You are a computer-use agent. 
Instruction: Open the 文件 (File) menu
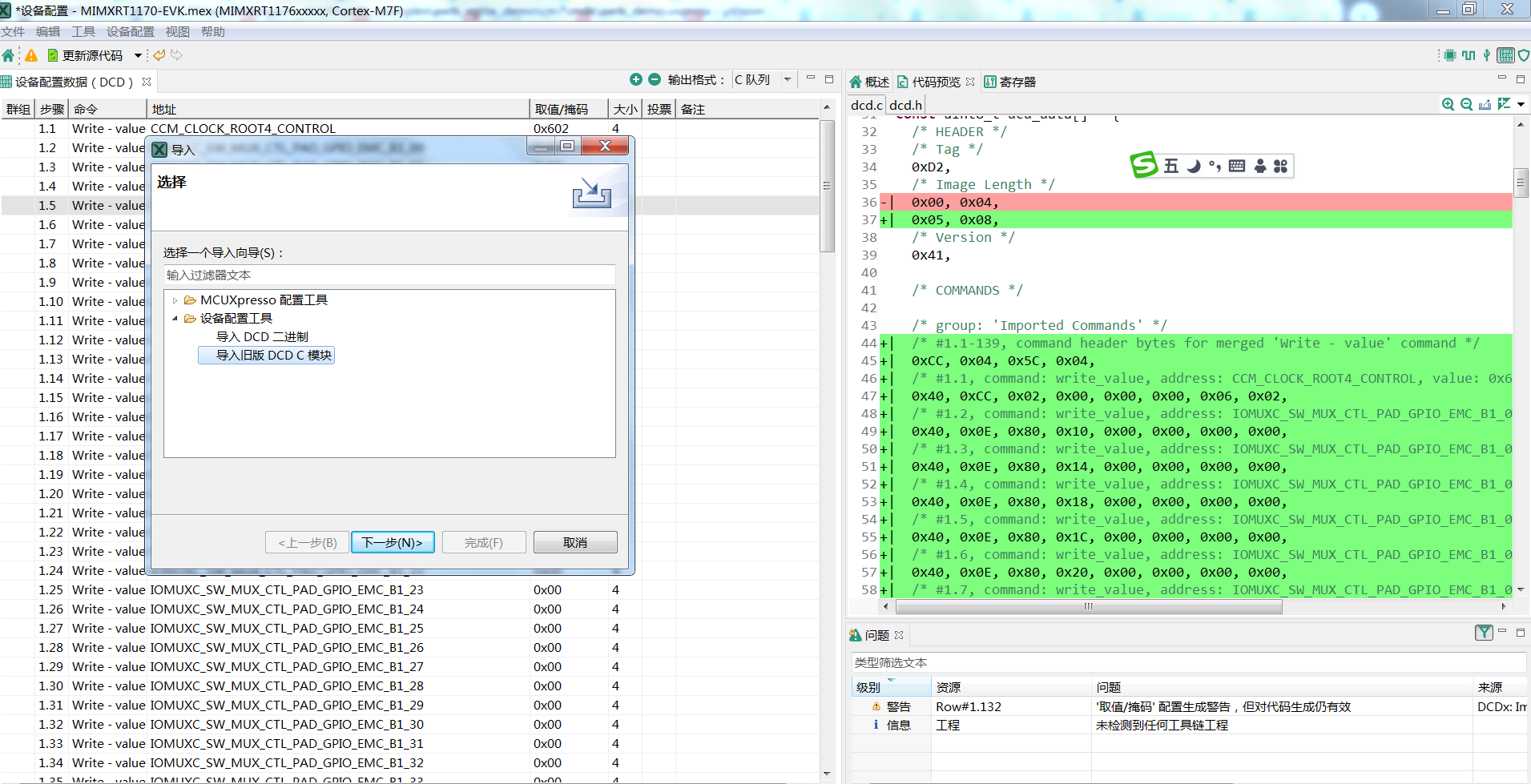[13, 32]
